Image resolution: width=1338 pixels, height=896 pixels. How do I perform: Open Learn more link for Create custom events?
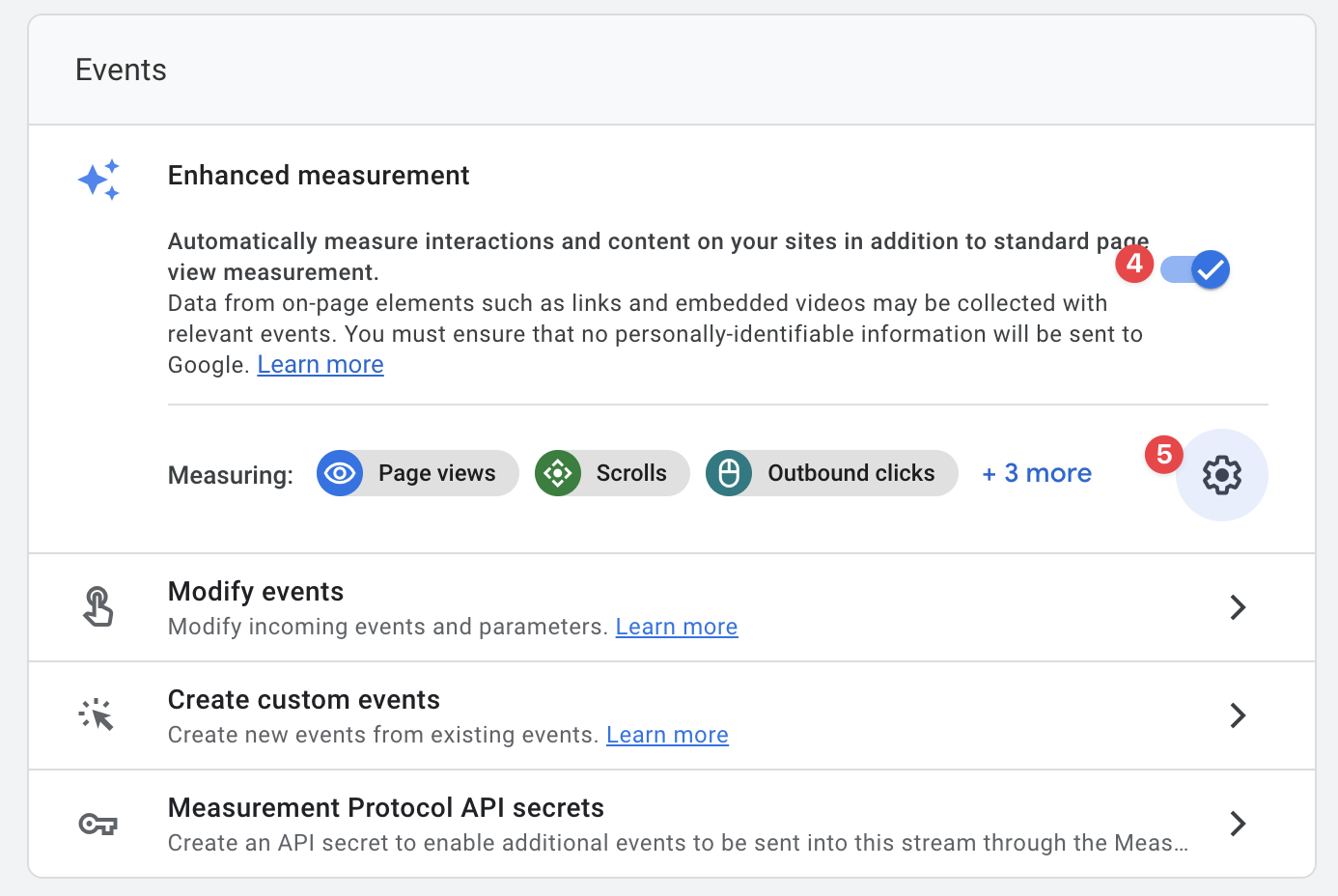667,735
